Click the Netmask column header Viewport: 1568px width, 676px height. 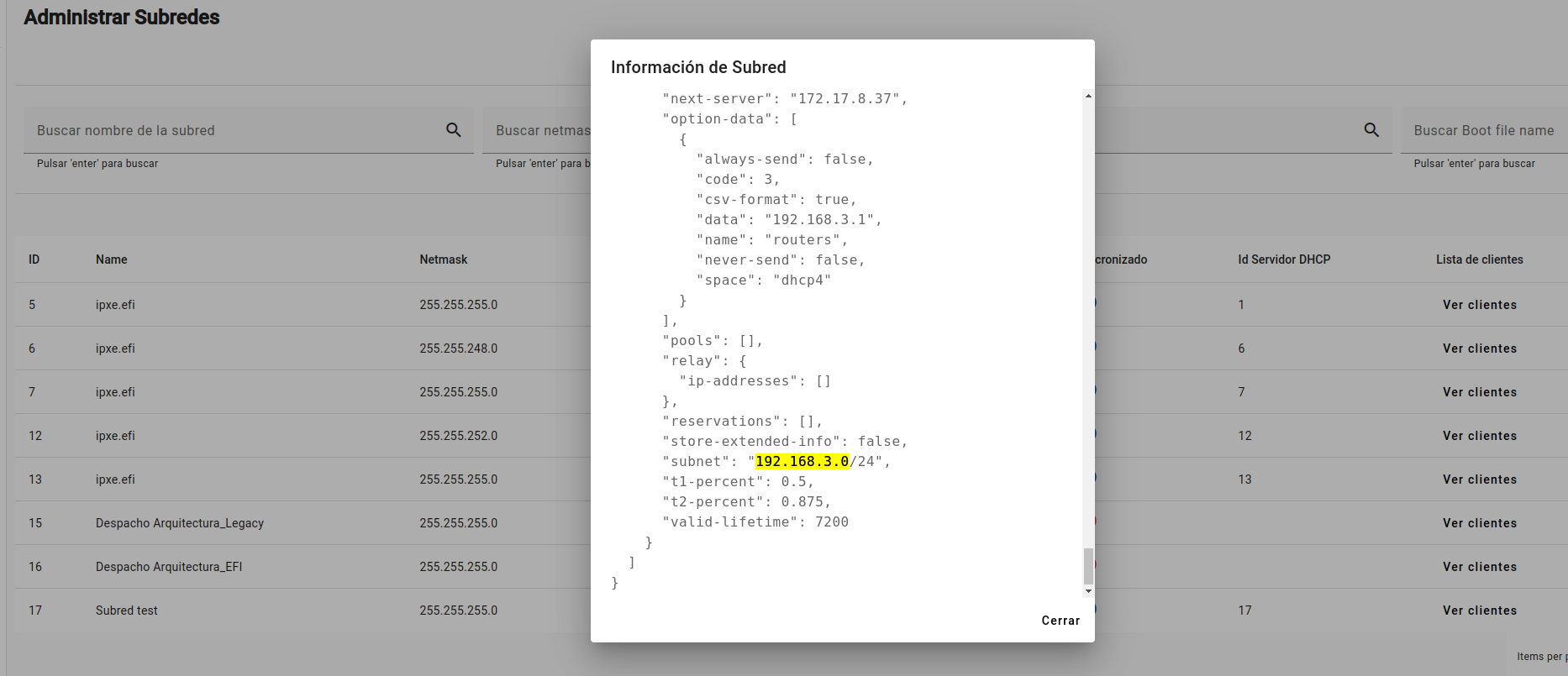(443, 259)
